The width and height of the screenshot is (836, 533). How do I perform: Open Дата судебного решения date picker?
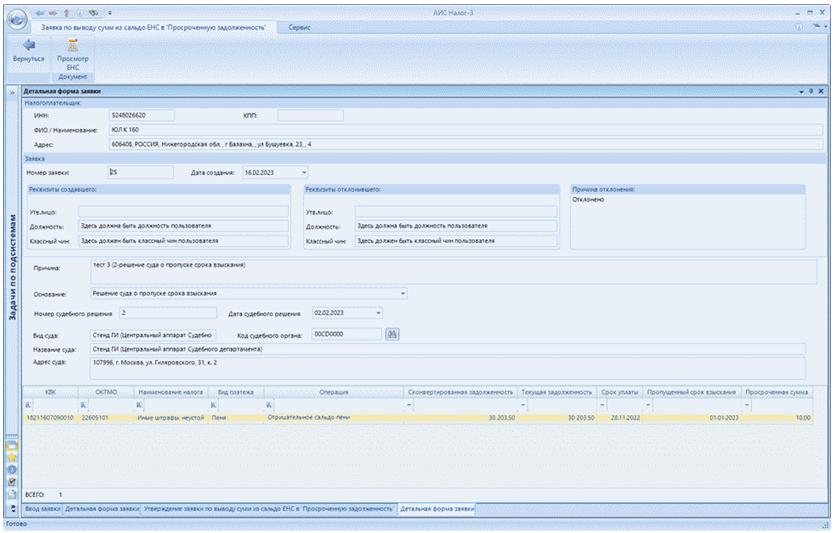tap(378, 313)
